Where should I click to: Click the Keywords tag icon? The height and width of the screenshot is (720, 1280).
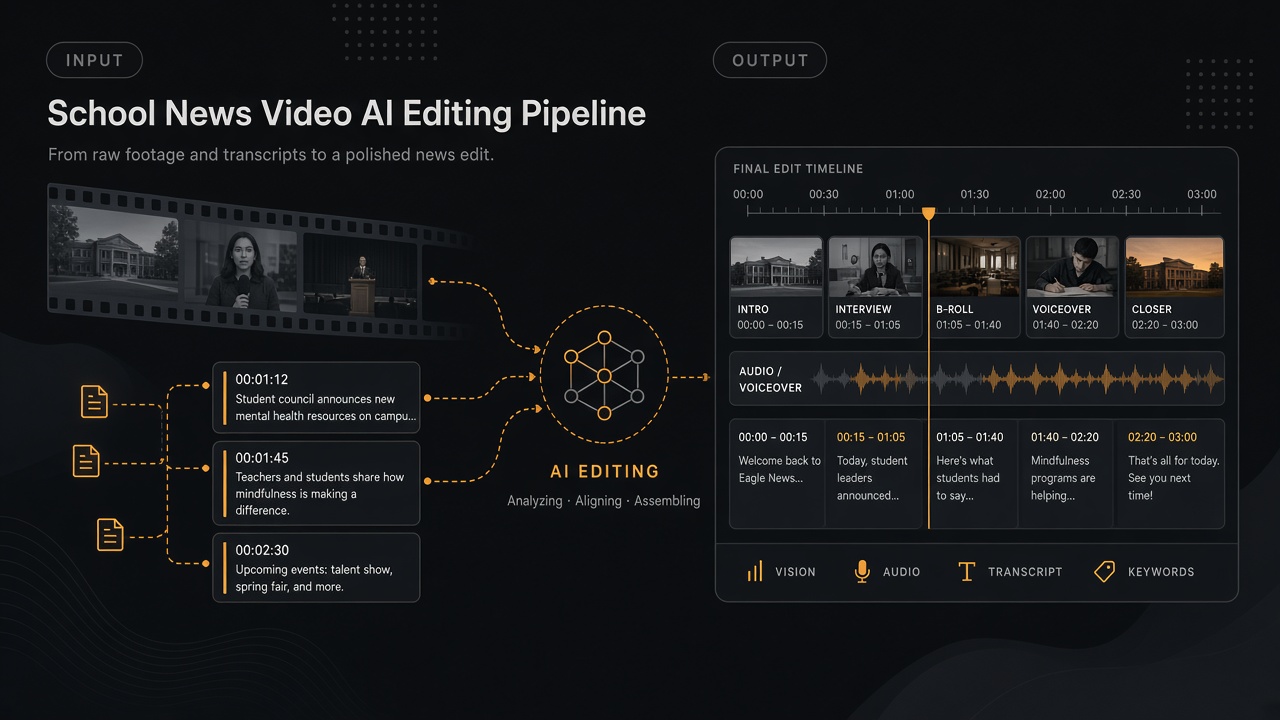tap(1104, 572)
